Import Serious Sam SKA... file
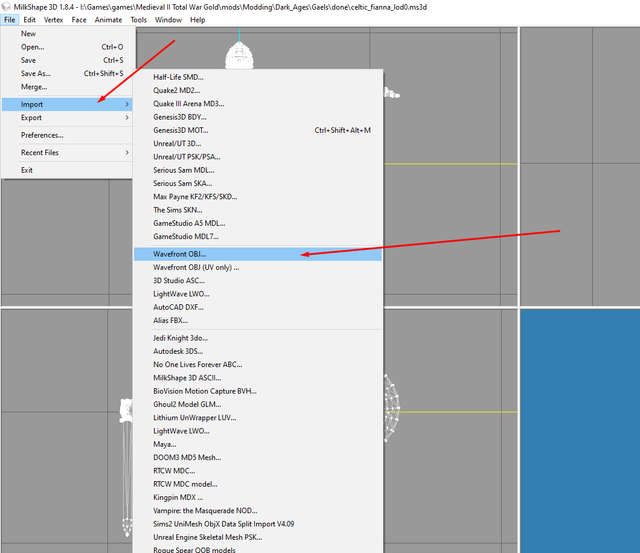 point(258,183)
